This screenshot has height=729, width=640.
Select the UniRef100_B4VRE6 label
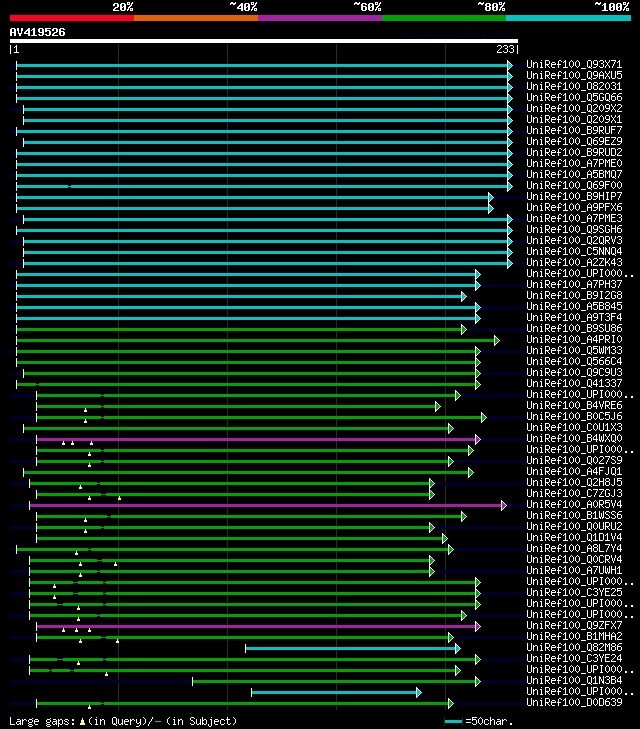coord(574,405)
